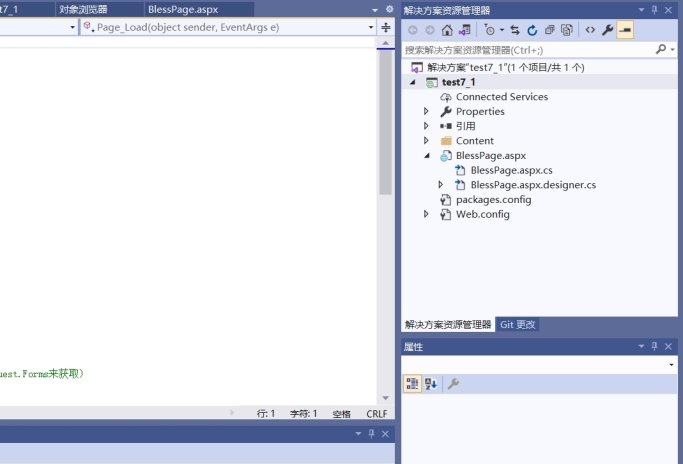Expand BlessPage.aspx.designer.cs node

tap(441, 185)
